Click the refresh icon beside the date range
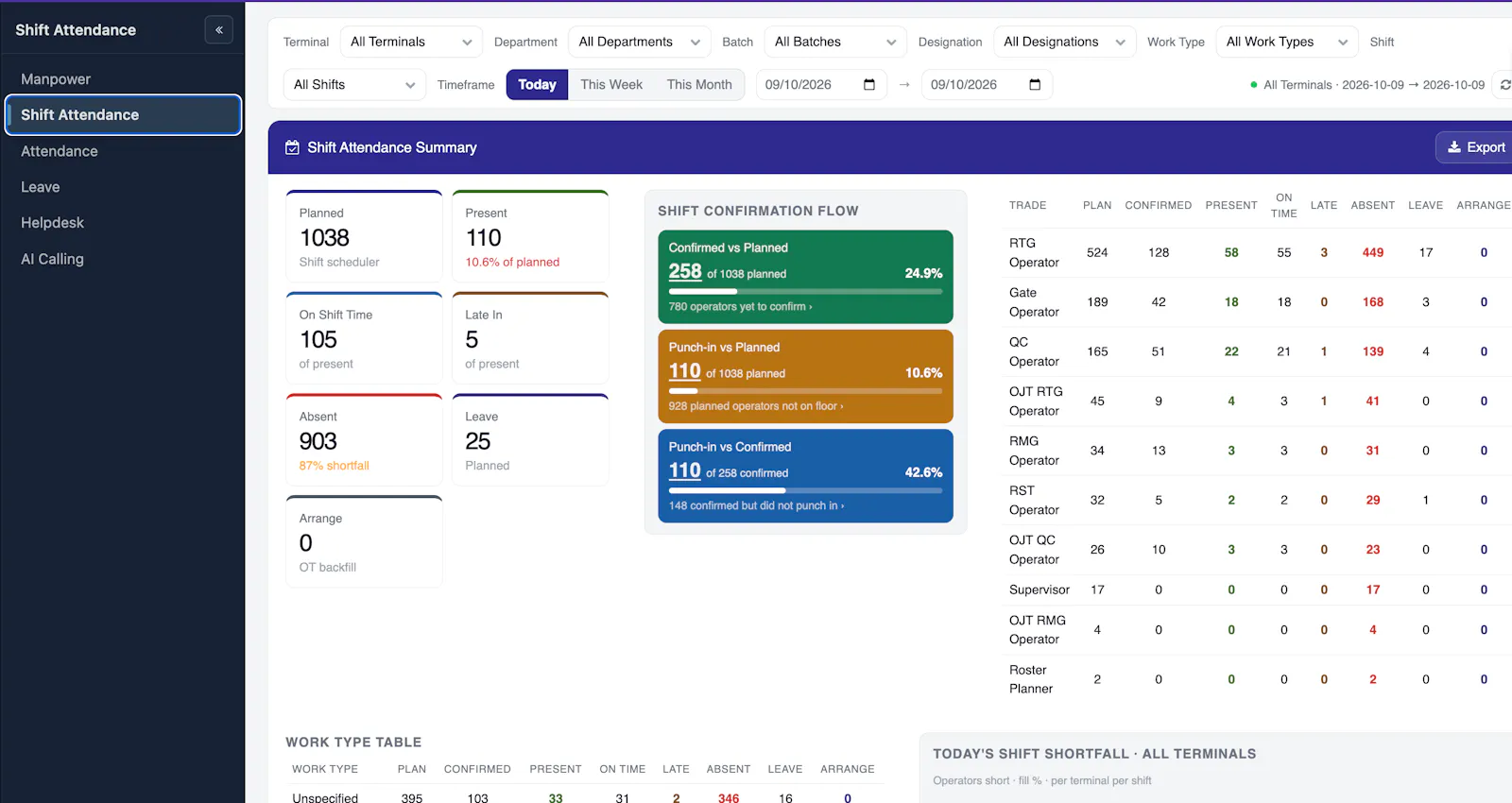 (1505, 85)
